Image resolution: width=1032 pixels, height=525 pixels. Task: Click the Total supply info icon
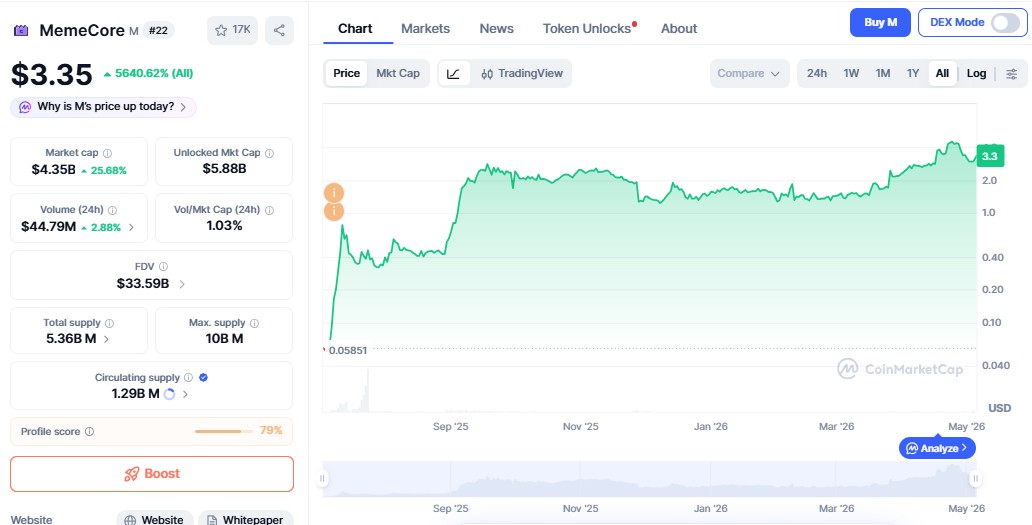[x=109, y=323]
